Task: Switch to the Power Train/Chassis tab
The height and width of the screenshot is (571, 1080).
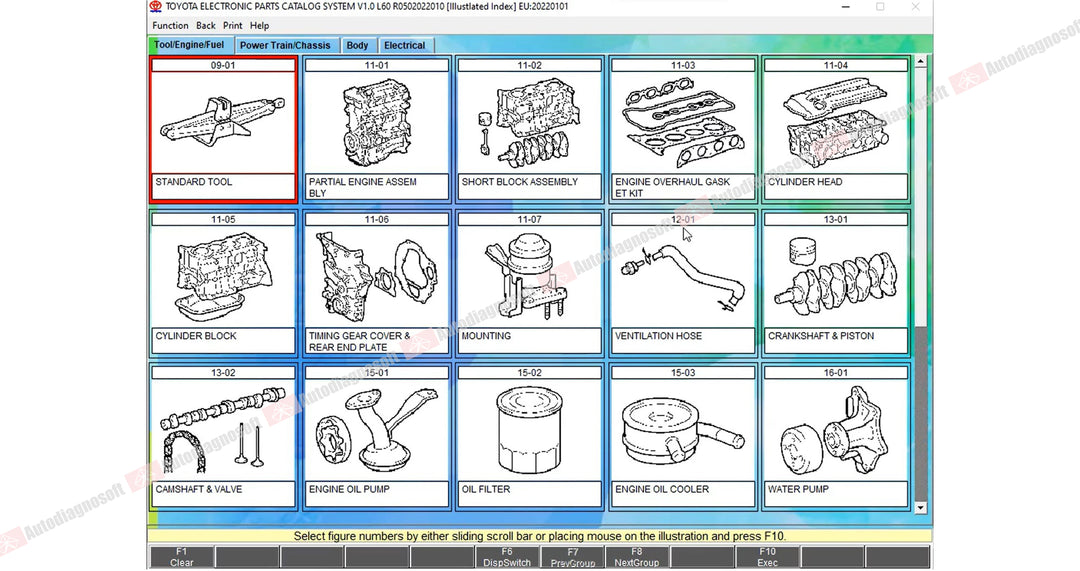Action: pos(285,45)
